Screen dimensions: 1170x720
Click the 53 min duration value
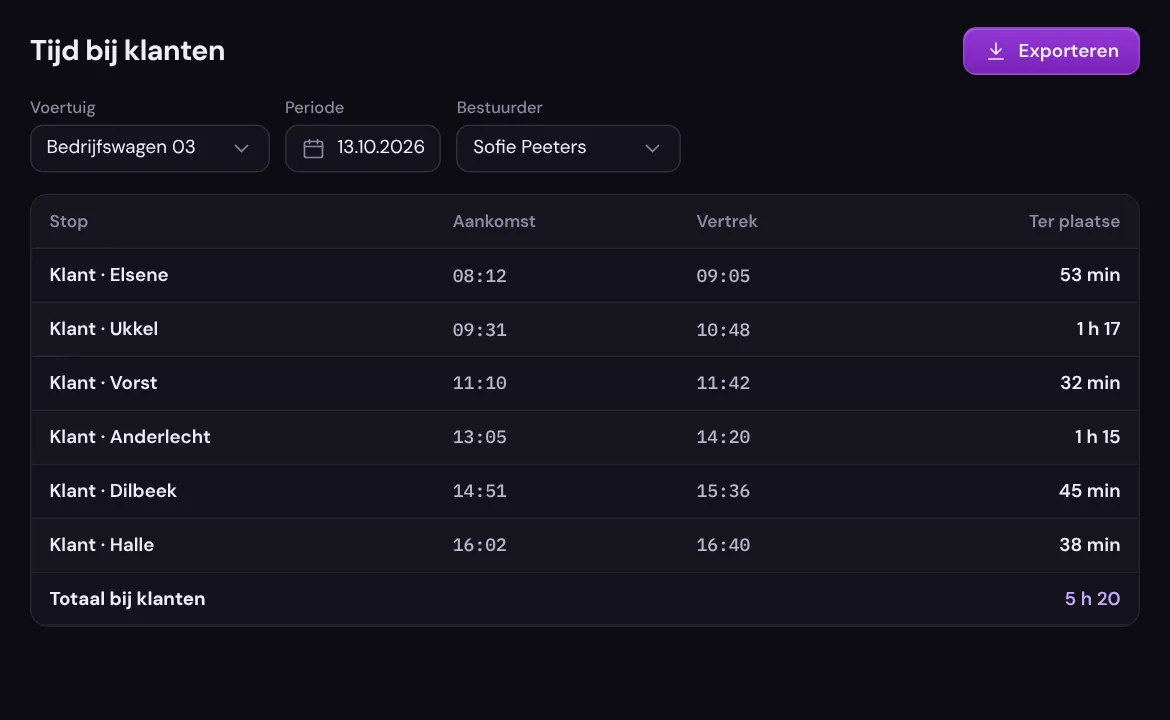point(1090,275)
